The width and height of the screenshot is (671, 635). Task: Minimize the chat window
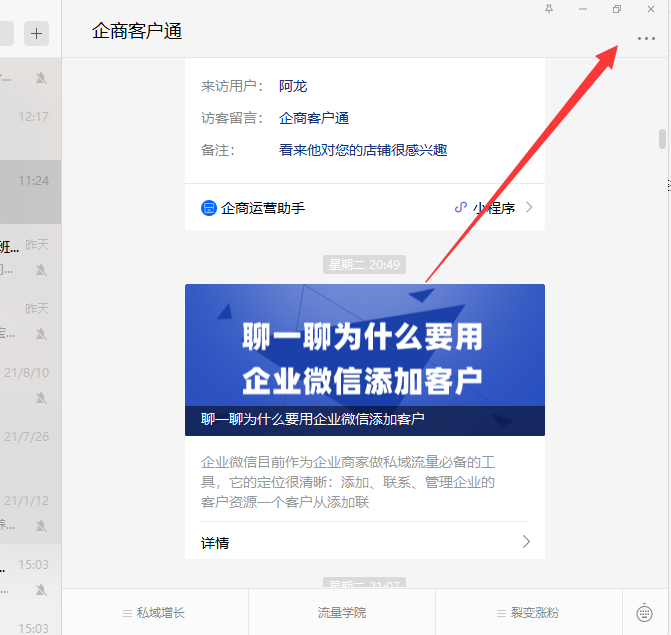(x=583, y=9)
